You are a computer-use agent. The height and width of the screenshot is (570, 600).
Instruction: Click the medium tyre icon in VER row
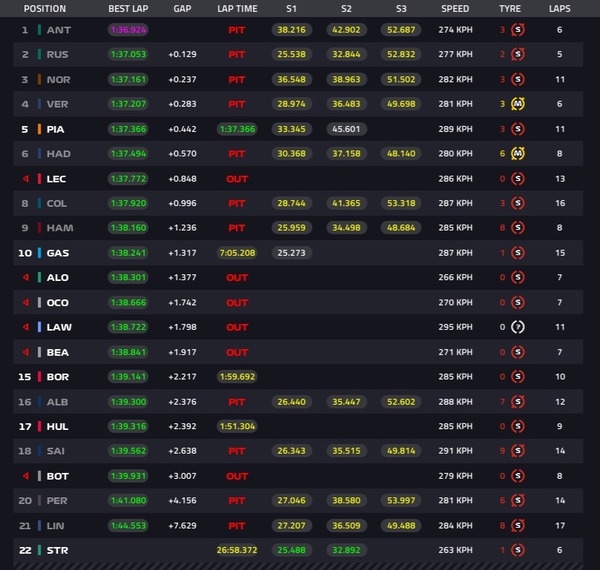(517, 104)
